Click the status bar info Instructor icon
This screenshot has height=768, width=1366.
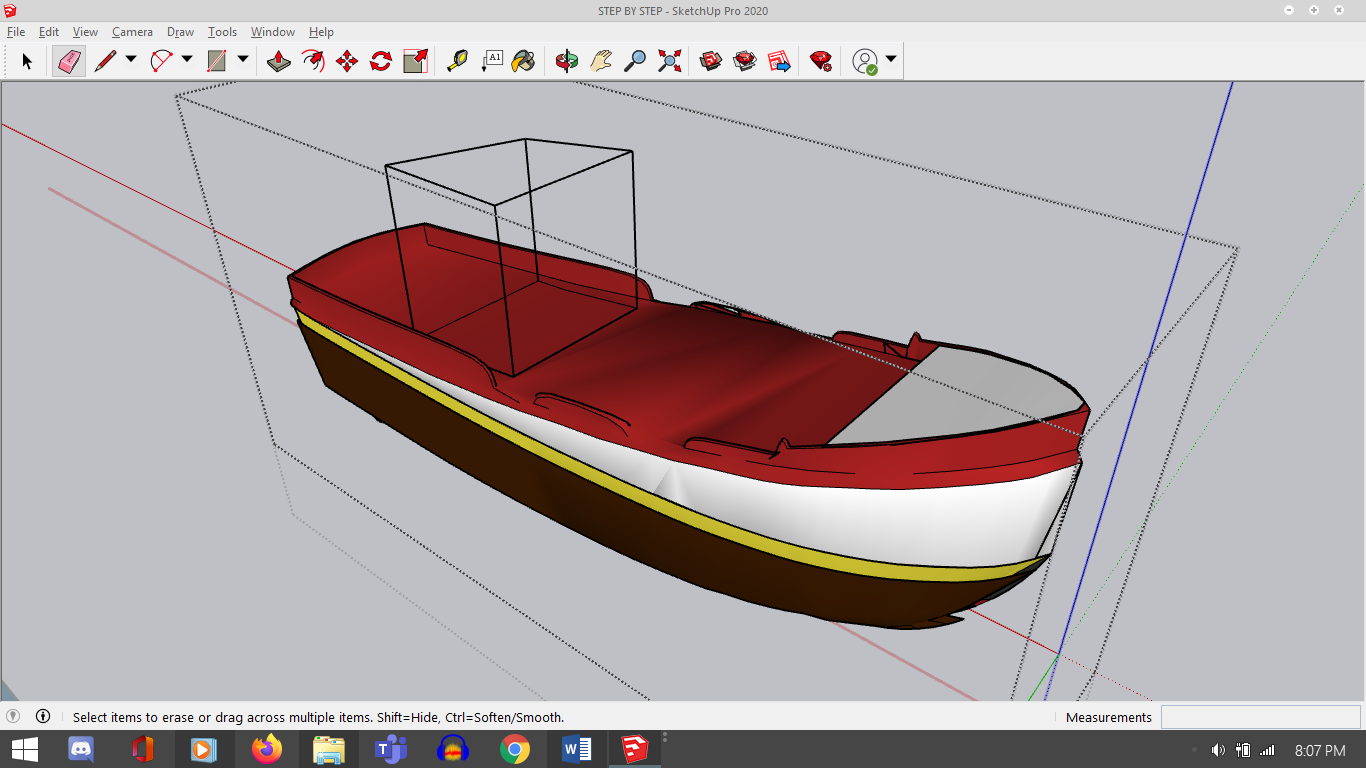point(43,716)
